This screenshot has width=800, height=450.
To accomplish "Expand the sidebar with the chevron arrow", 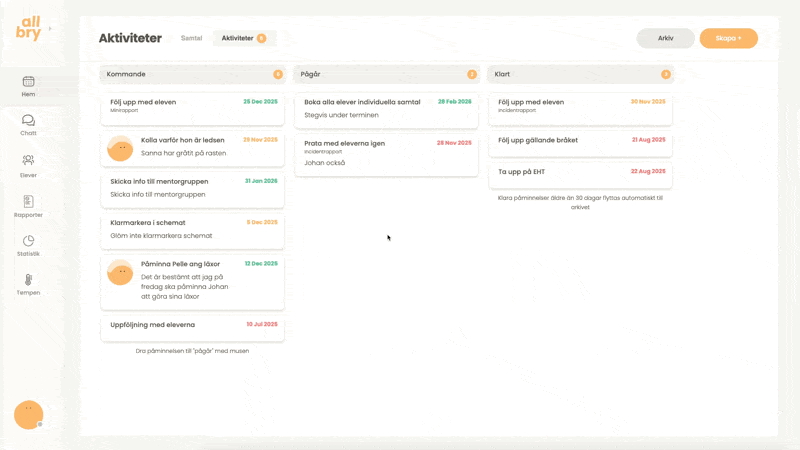I will pos(50,29).
